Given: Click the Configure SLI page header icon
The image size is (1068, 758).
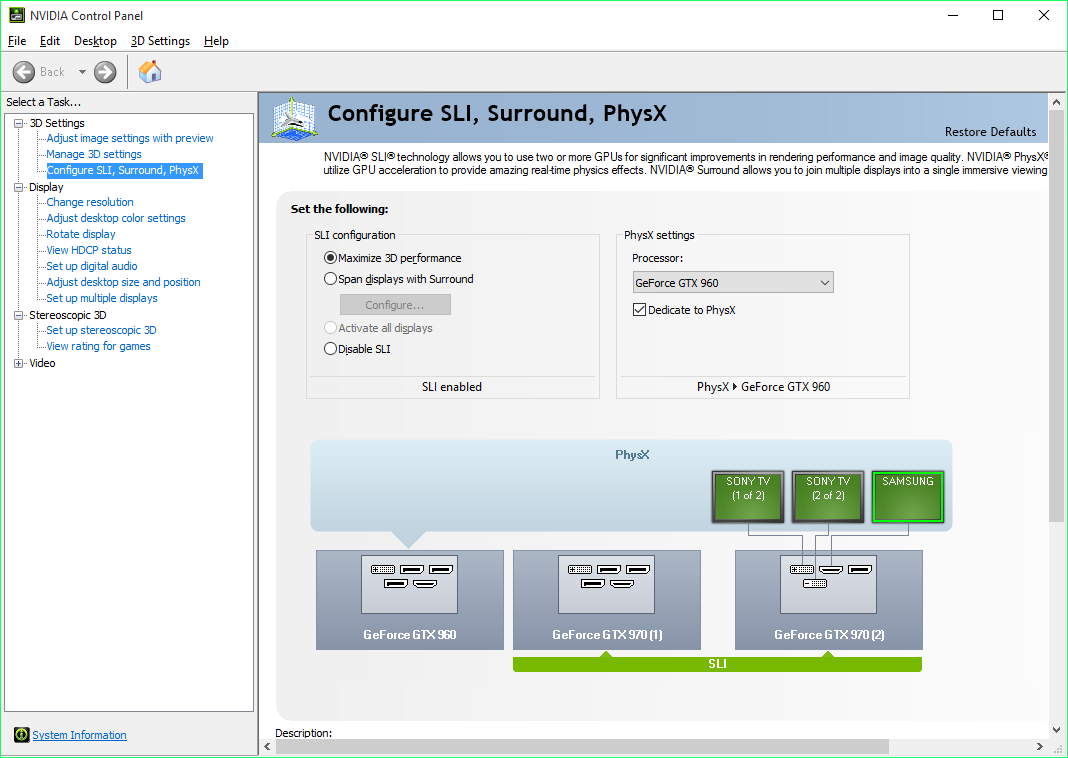Looking at the screenshot, I should point(294,118).
